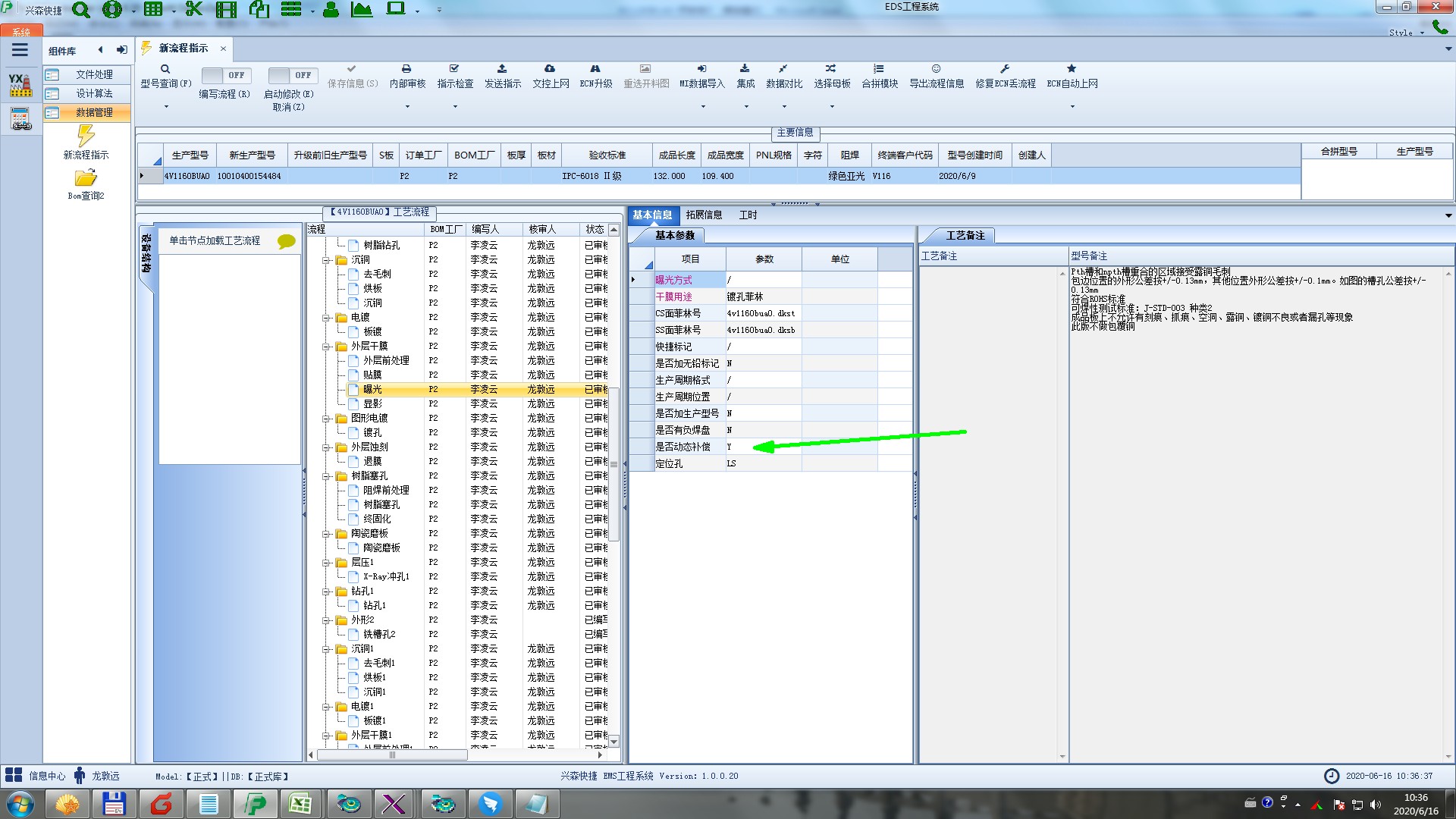Viewport: 1456px width, 819px height.
Task: Switch to the 拓展信息 tab
Action: (704, 215)
